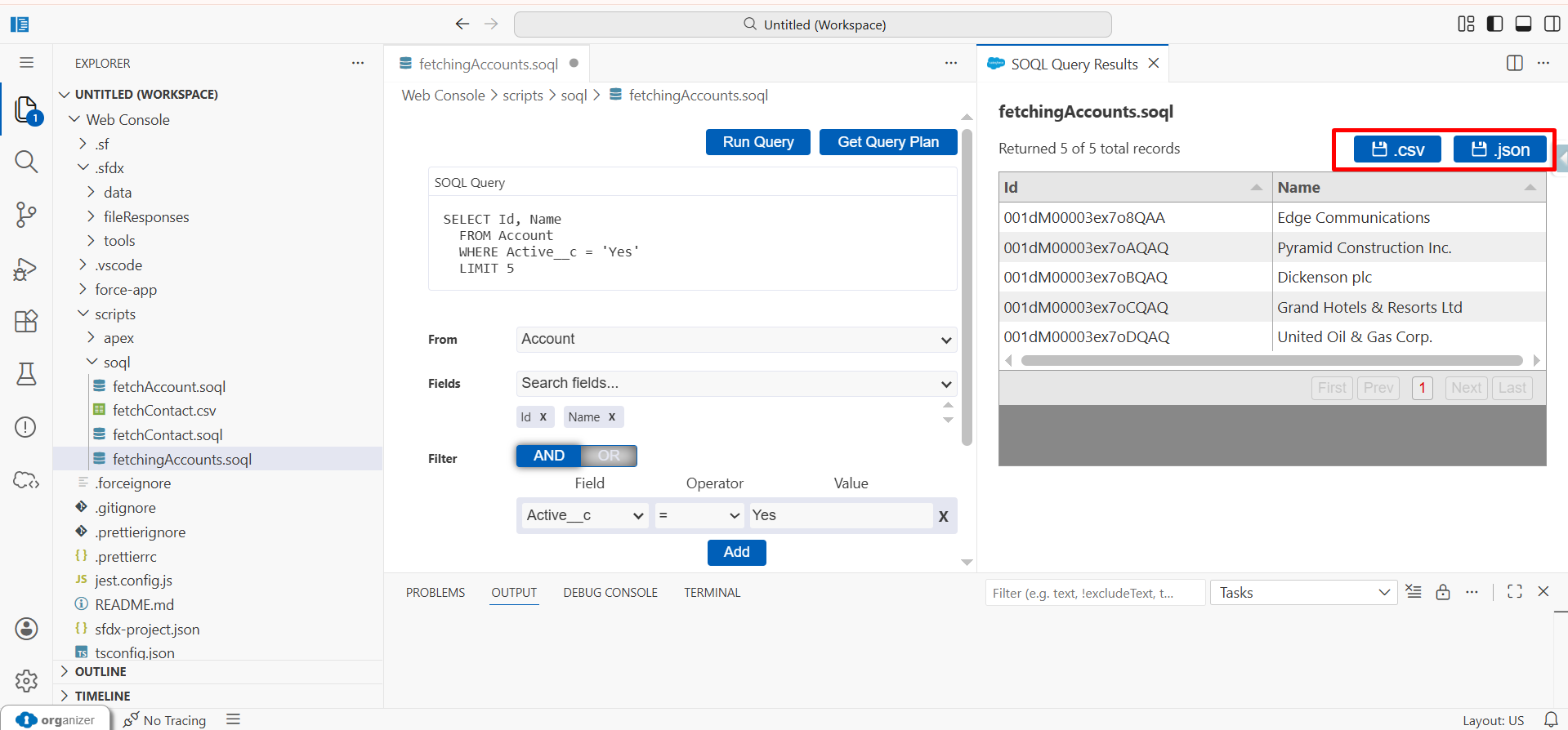Open the Testing flask view
This screenshot has width=1568, height=730.
click(26, 374)
